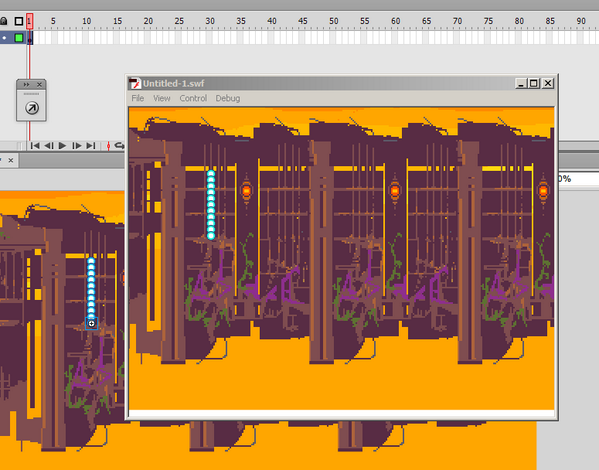Minimize the Untitled-1.swf window
Viewport: 599px width, 470px height.
pos(520,83)
